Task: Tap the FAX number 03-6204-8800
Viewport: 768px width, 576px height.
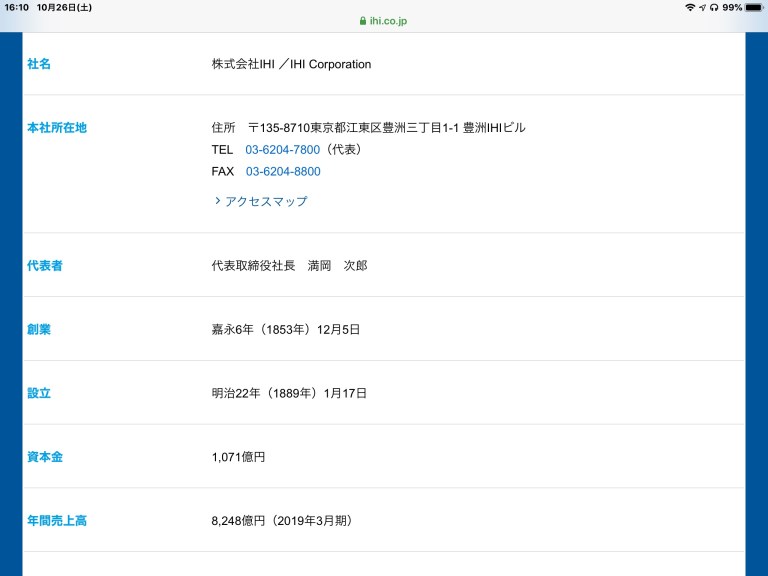Action: (x=283, y=172)
